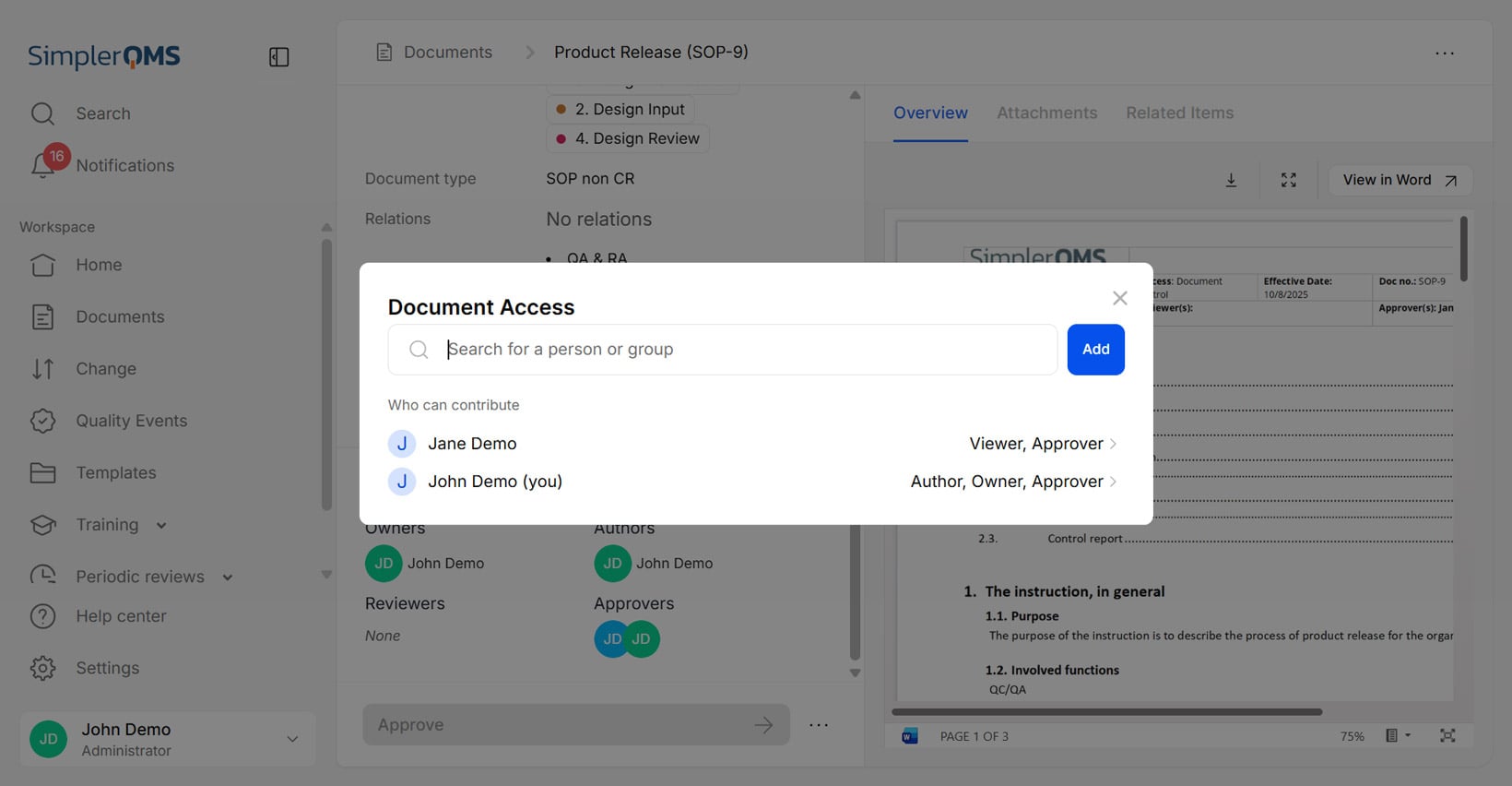Click document preview horizontal scrollbar

(x=1107, y=712)
